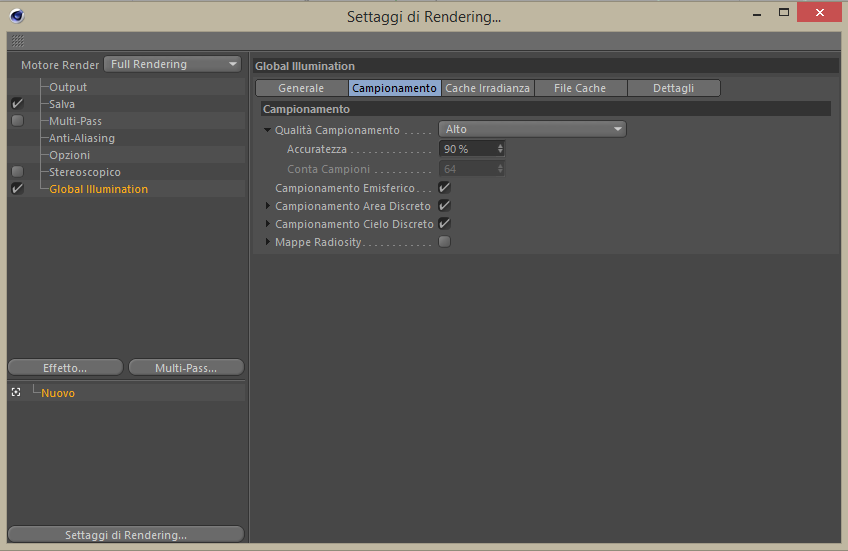Expand the Mappe Radiosity arrow

point(268,242)
